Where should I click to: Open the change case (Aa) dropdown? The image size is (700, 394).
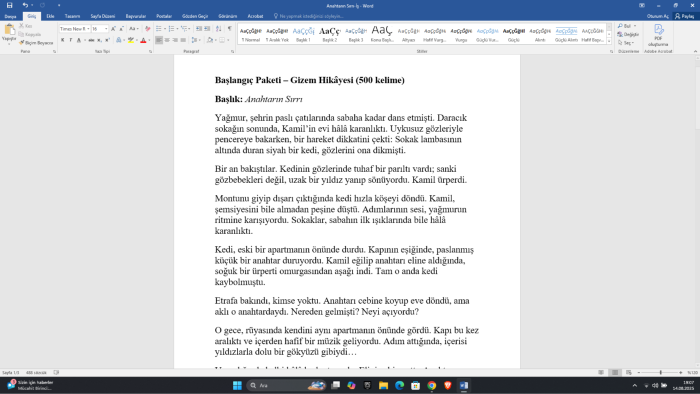(134, 29)
